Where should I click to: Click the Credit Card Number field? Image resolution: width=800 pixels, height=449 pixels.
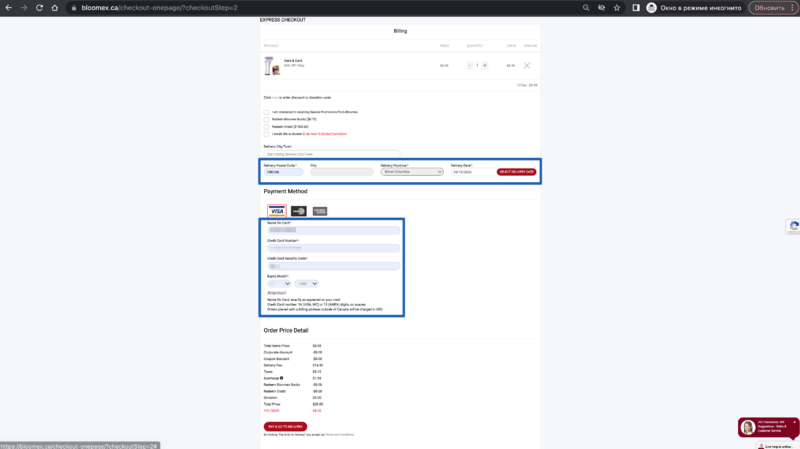[x=334, y=248]
